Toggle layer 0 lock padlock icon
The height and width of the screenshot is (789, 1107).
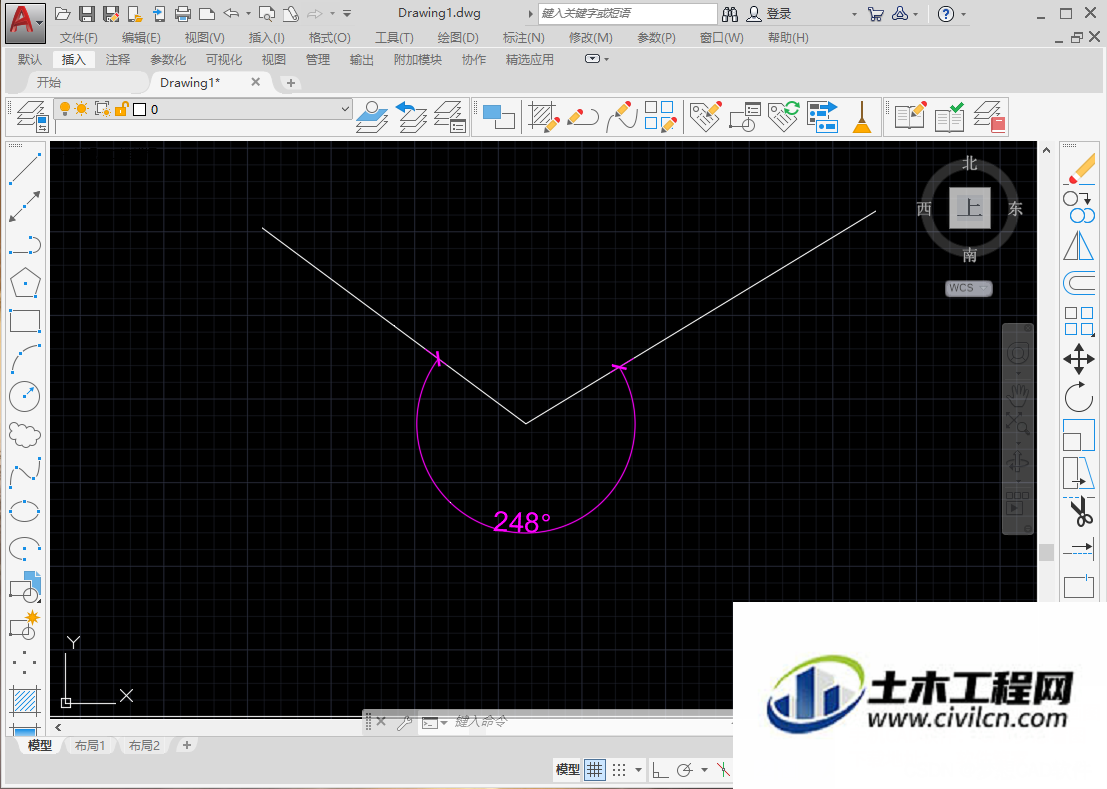121,109
